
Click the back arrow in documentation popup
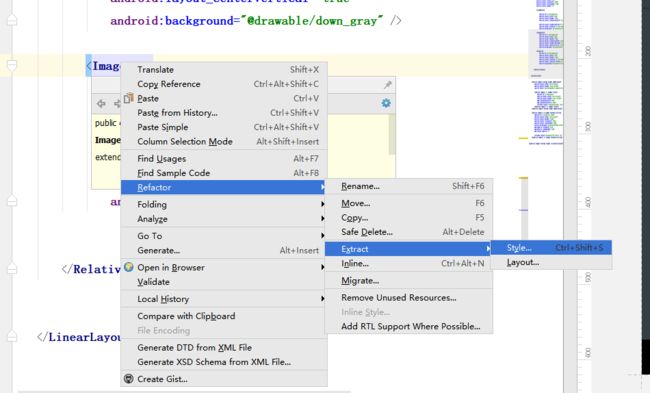pyautogui.click(x=101, y=103)
